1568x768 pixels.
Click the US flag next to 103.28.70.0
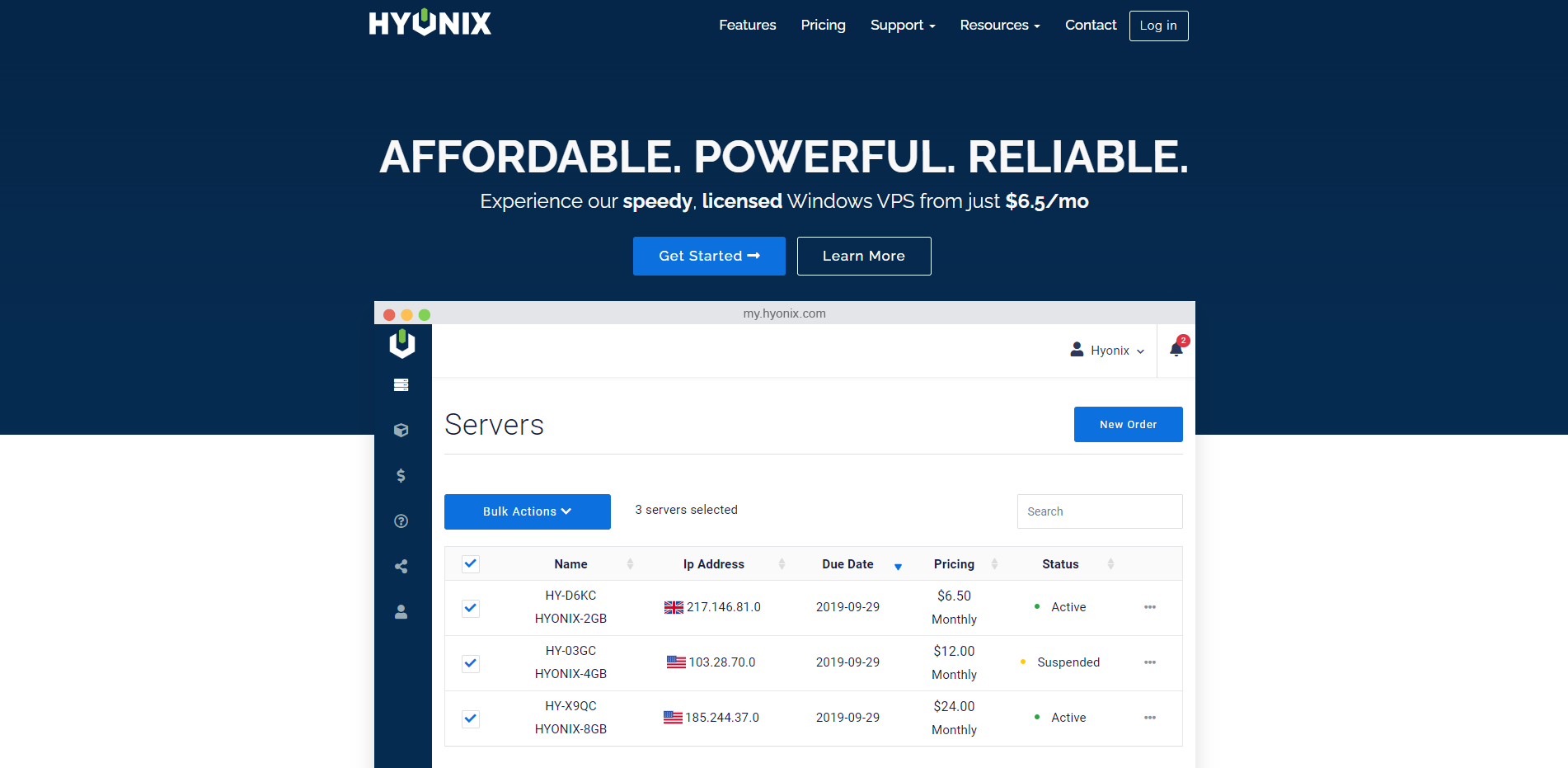[x=676, y=662]
